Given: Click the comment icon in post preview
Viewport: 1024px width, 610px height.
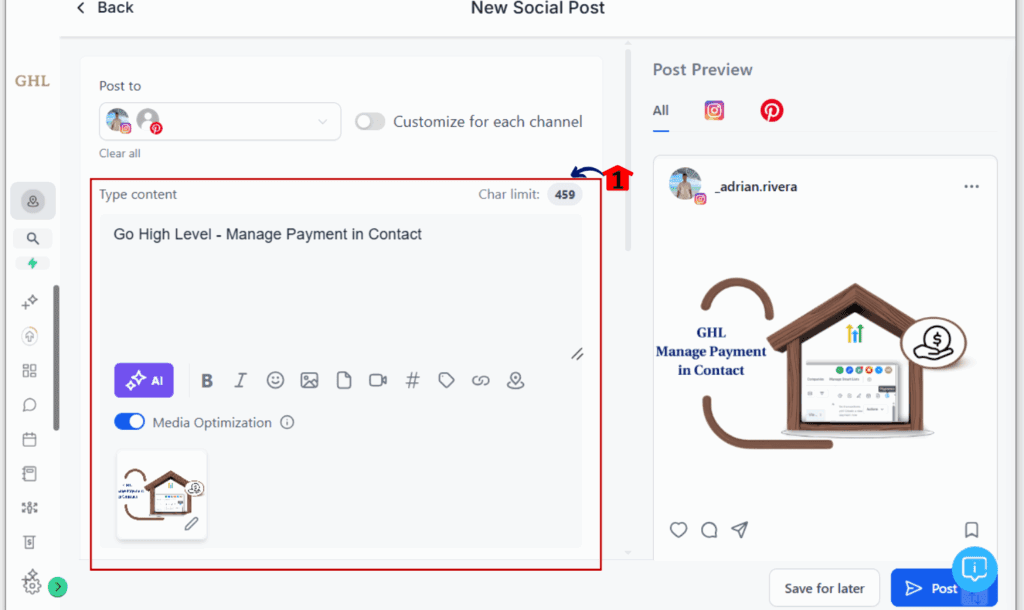Looking at the screenshot, I should point(709,530).
